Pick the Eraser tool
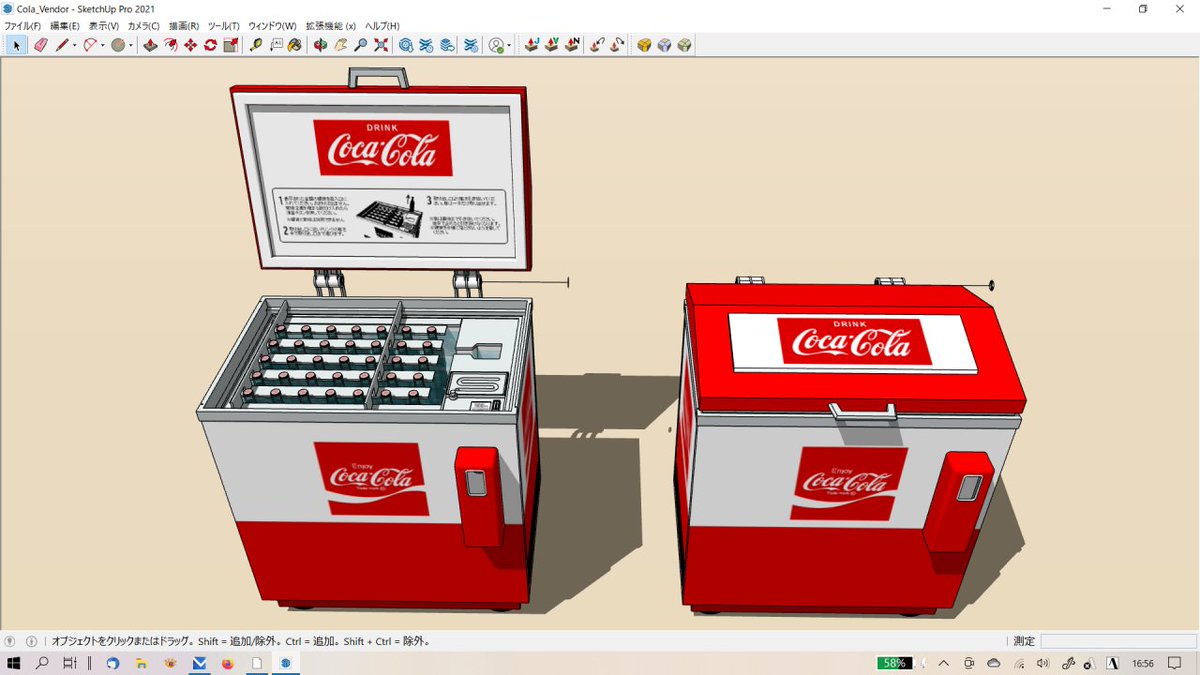Screen dimensions: 1200x675 click(x=41, y=45)
